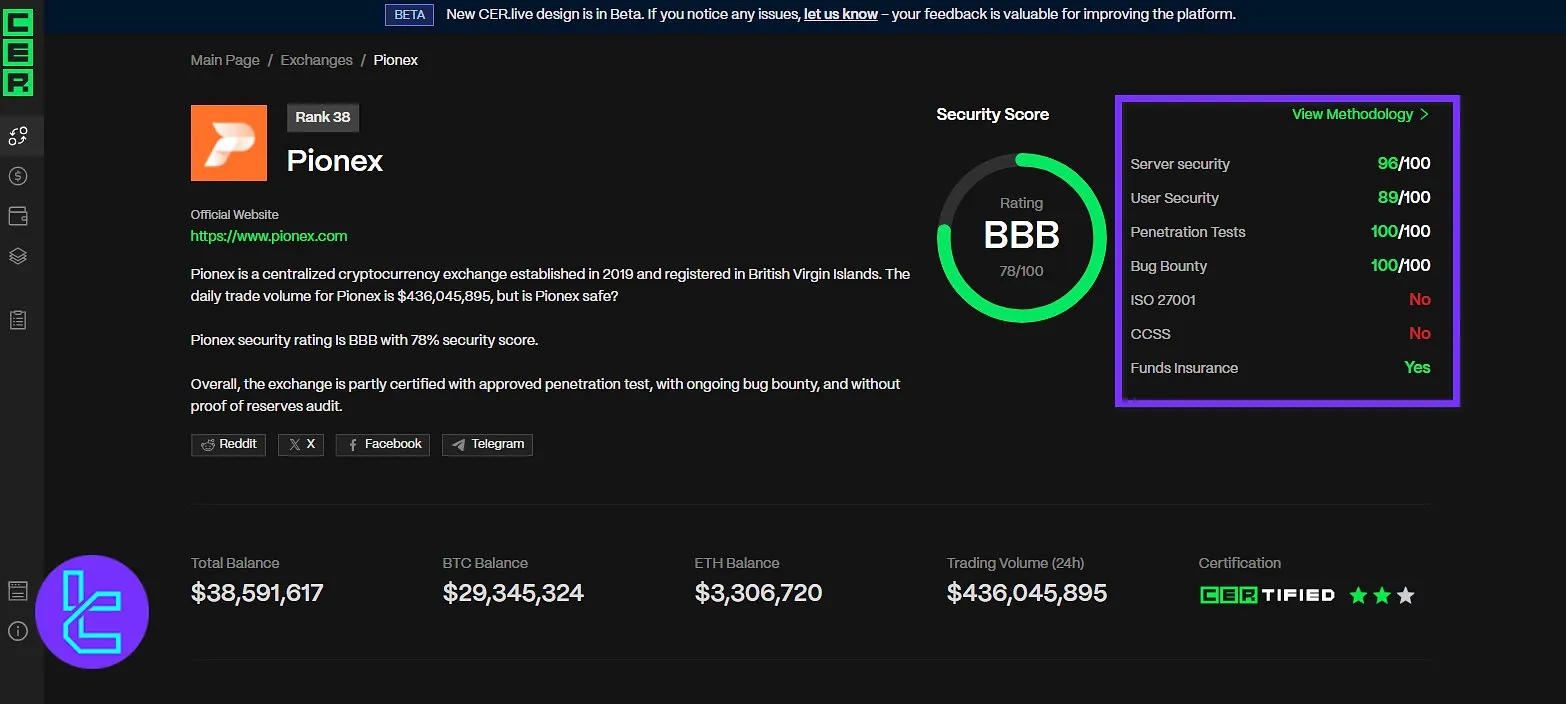Viewport: 1566px width, 704px height.
Task: Open the clipboard icon in the sidebar
Action: tap(18, 320)
